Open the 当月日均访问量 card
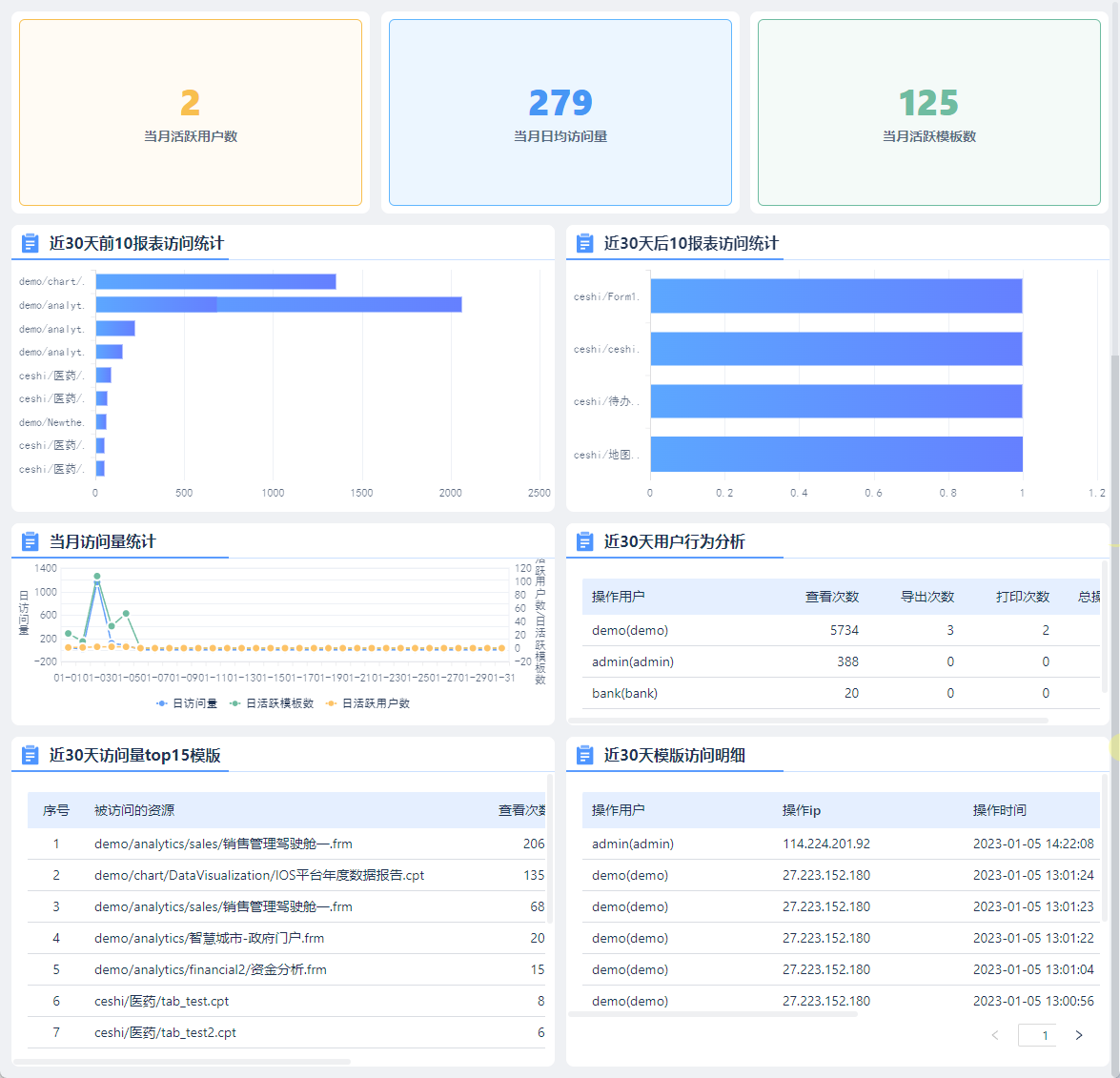The image size is (1120, 1078). [560, 112]
